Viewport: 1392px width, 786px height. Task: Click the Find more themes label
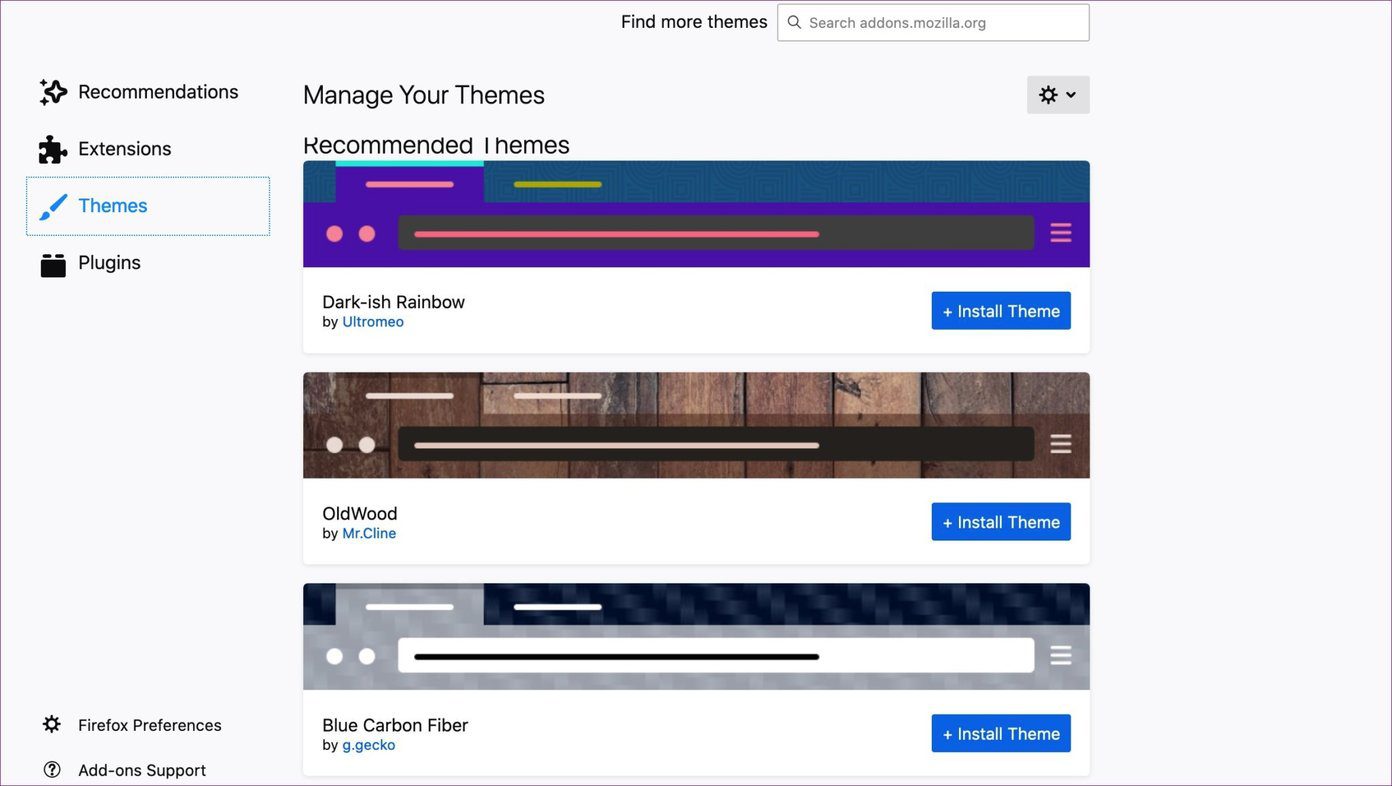(694, 22)
